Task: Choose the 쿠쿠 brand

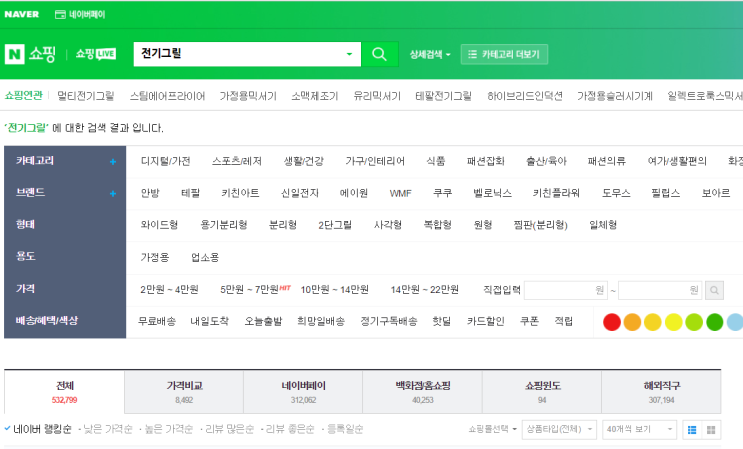Action: [x=443, y=193]
